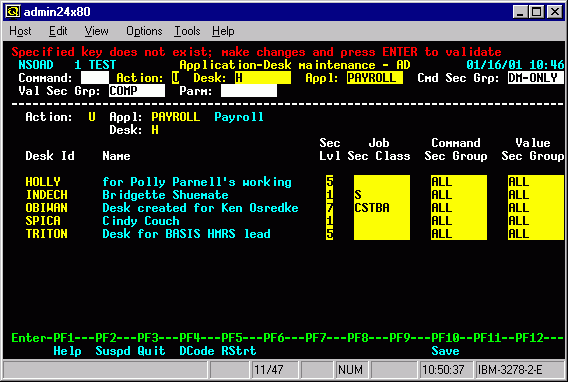Click the Suspd PF2 key label

click(113, 351)
